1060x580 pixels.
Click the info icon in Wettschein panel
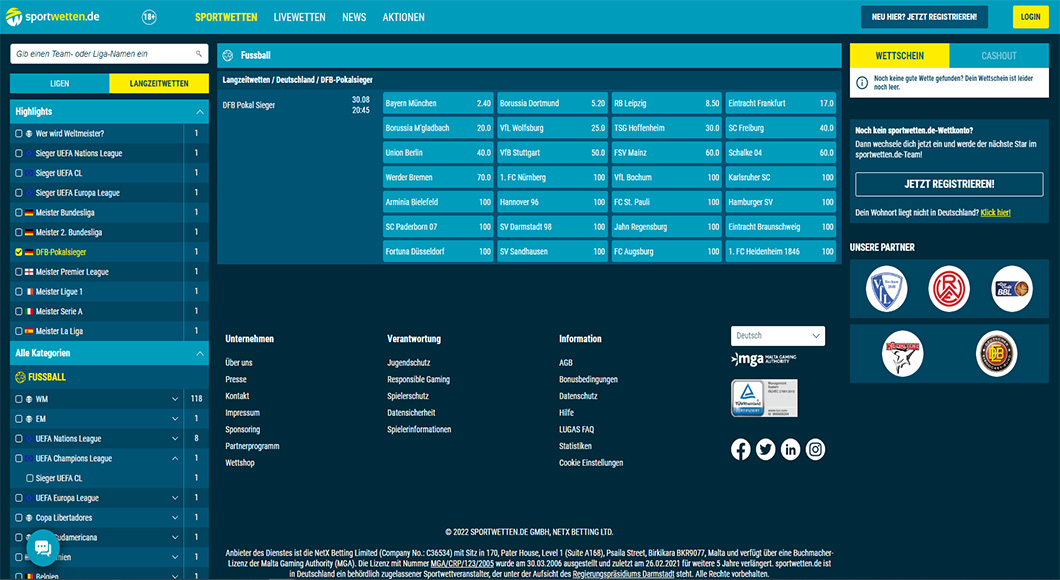[x=862, y=82]
